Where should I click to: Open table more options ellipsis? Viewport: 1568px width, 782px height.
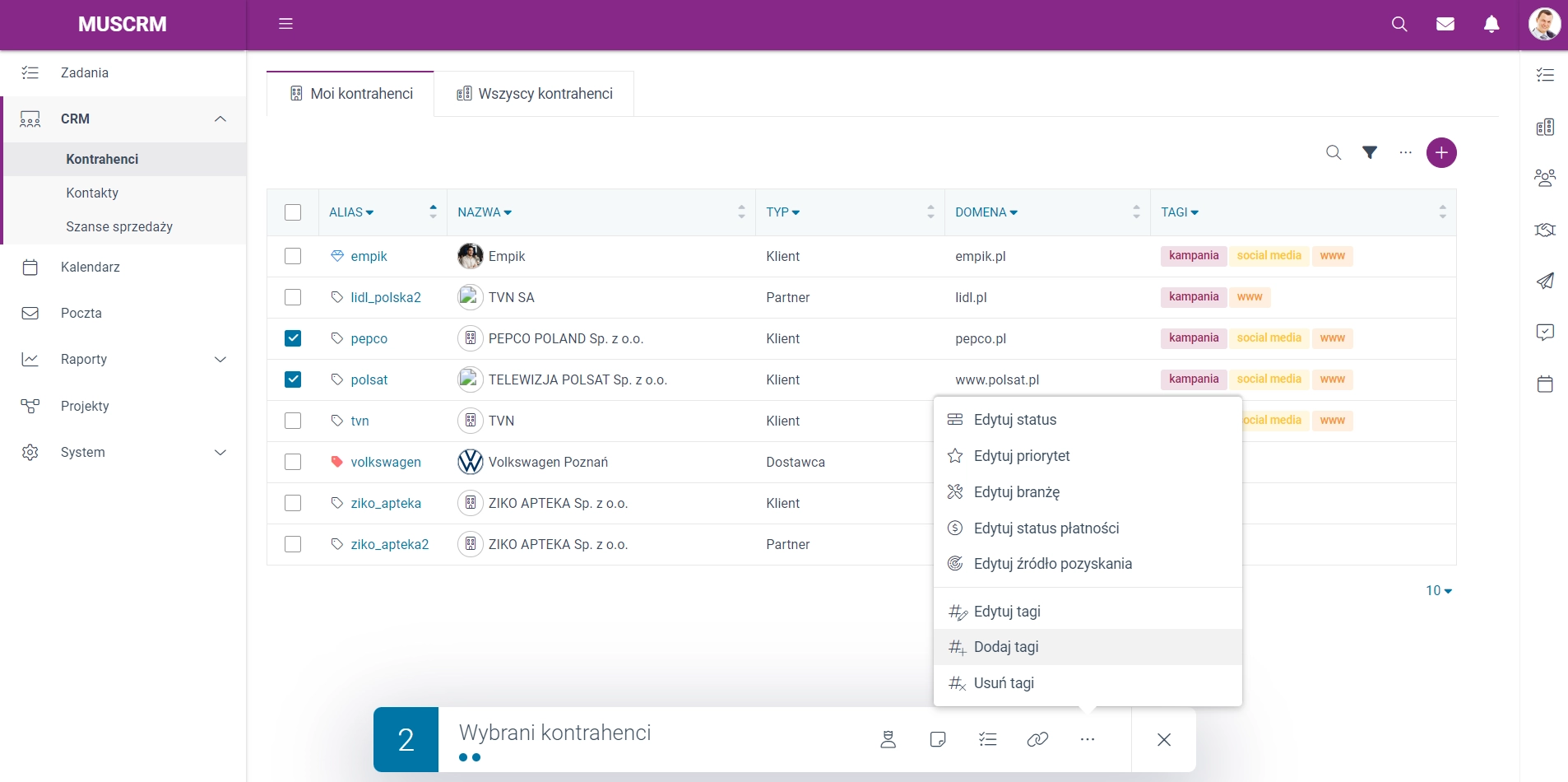[1405, 152]
